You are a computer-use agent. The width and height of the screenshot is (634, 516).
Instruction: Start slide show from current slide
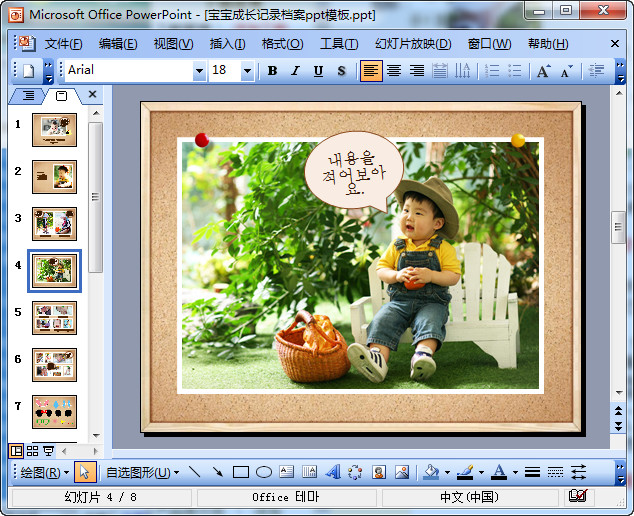coord(49,451)
